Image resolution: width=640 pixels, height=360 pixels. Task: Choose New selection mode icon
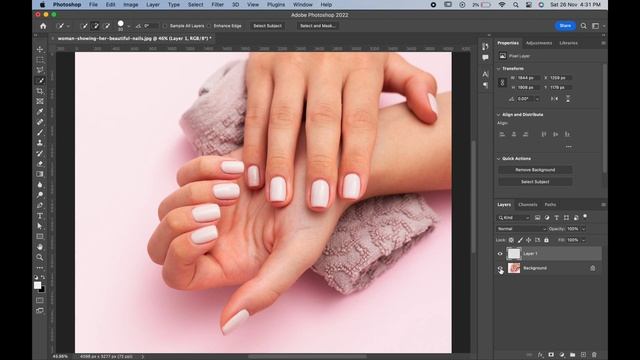84,26
